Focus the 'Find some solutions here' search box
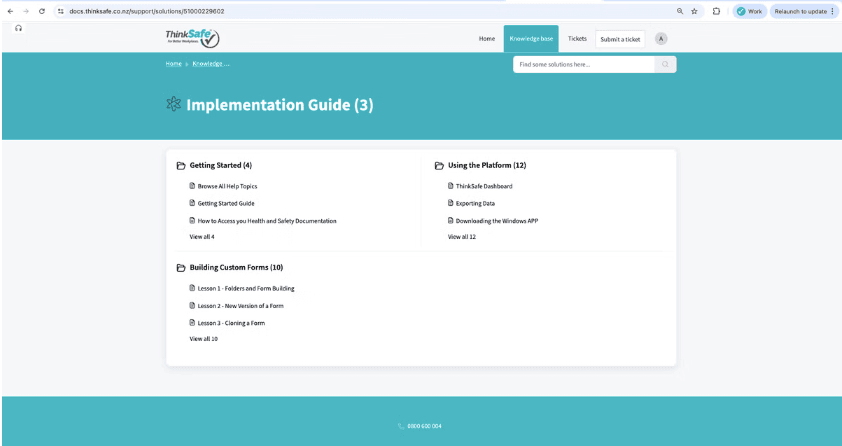Screen dimensions: 842x446 coord(584,64)
